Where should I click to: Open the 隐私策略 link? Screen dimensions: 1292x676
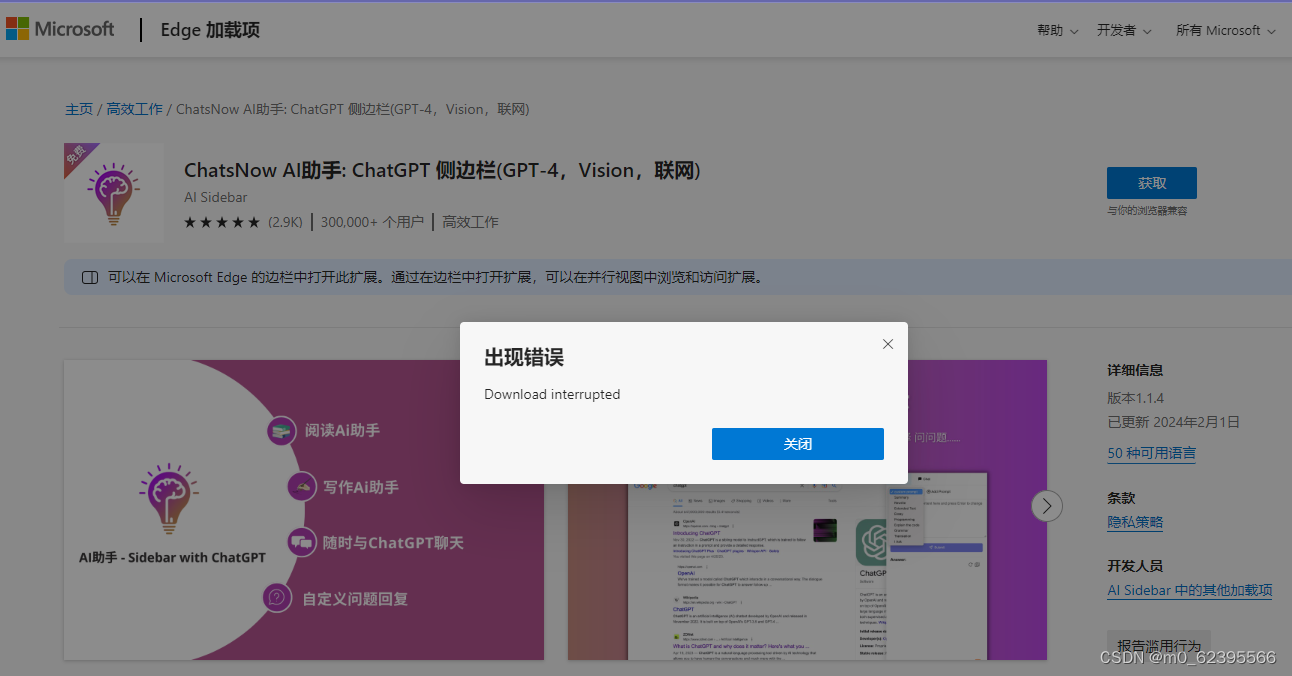click(x=1135, y=522)
